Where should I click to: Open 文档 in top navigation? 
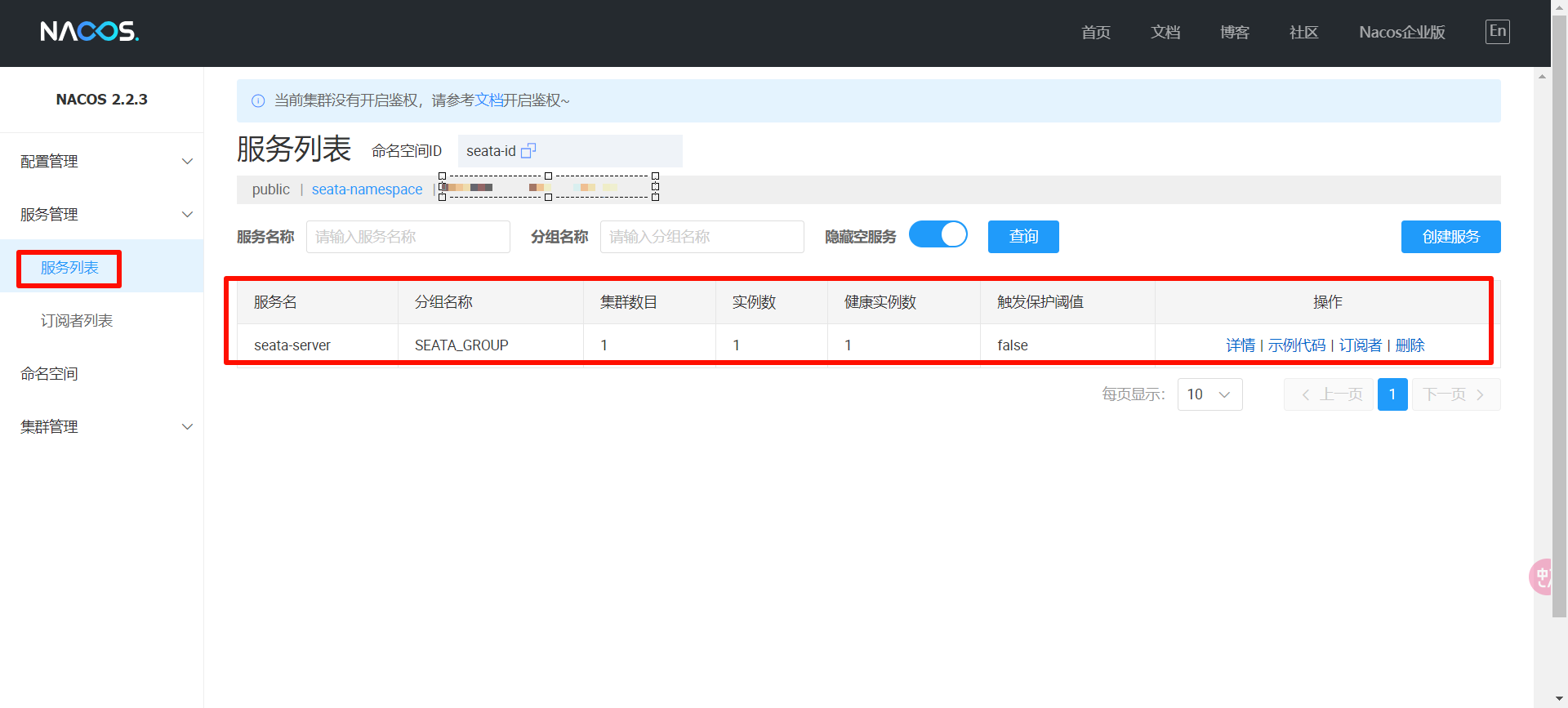point(1165,33)
